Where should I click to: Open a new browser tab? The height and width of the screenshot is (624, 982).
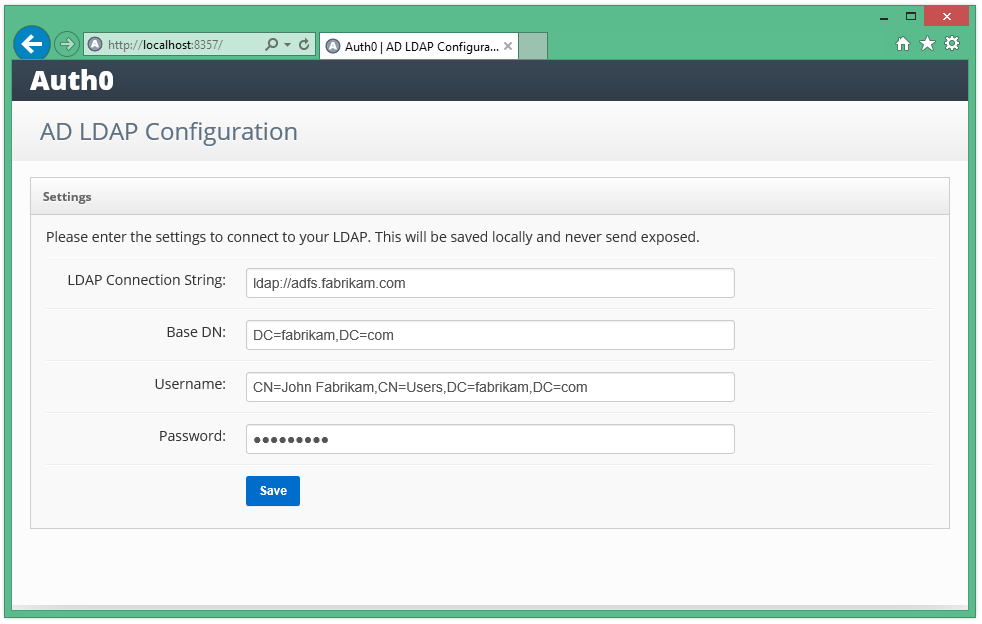pyautogui.click(x=533, y=46)
